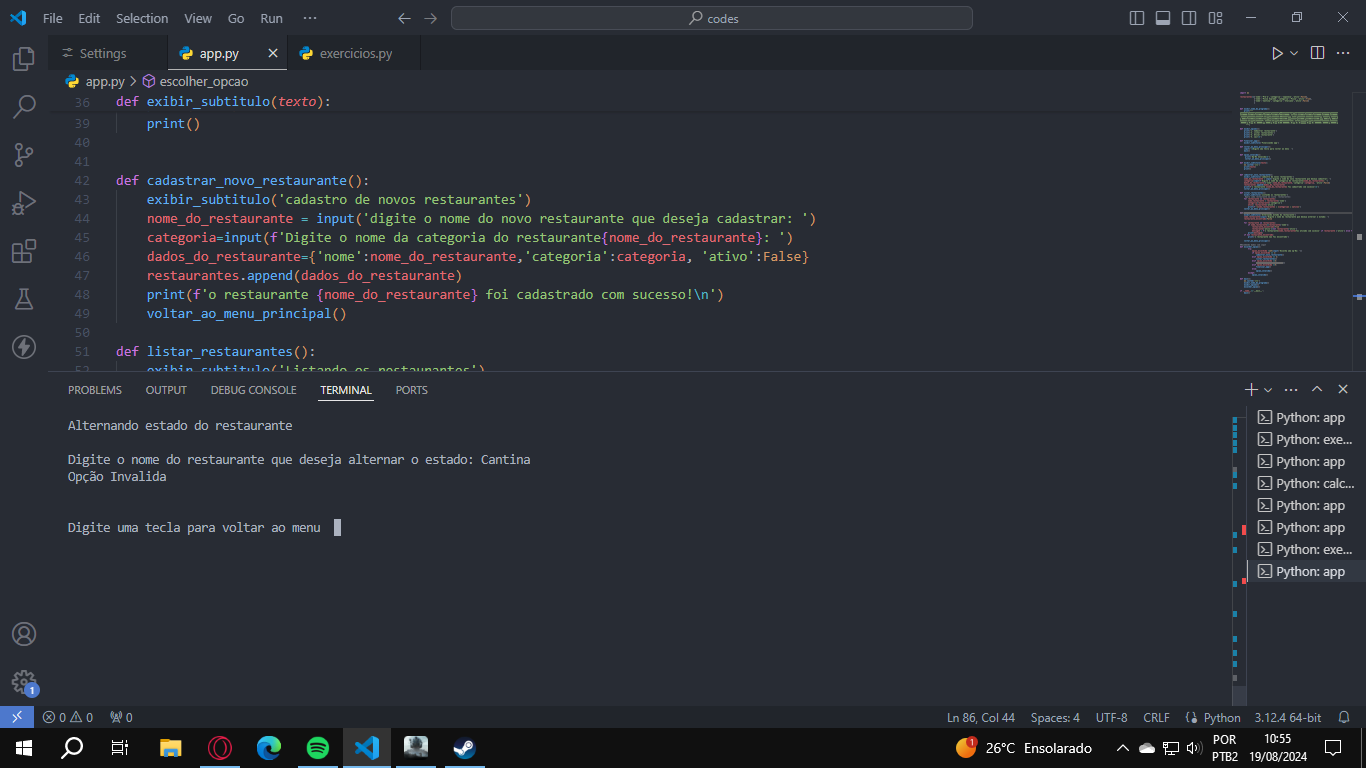The width and height of the screenshot is (1366, 768).
Task: Maximize the panel size with chevron up
Action: 1317,389
